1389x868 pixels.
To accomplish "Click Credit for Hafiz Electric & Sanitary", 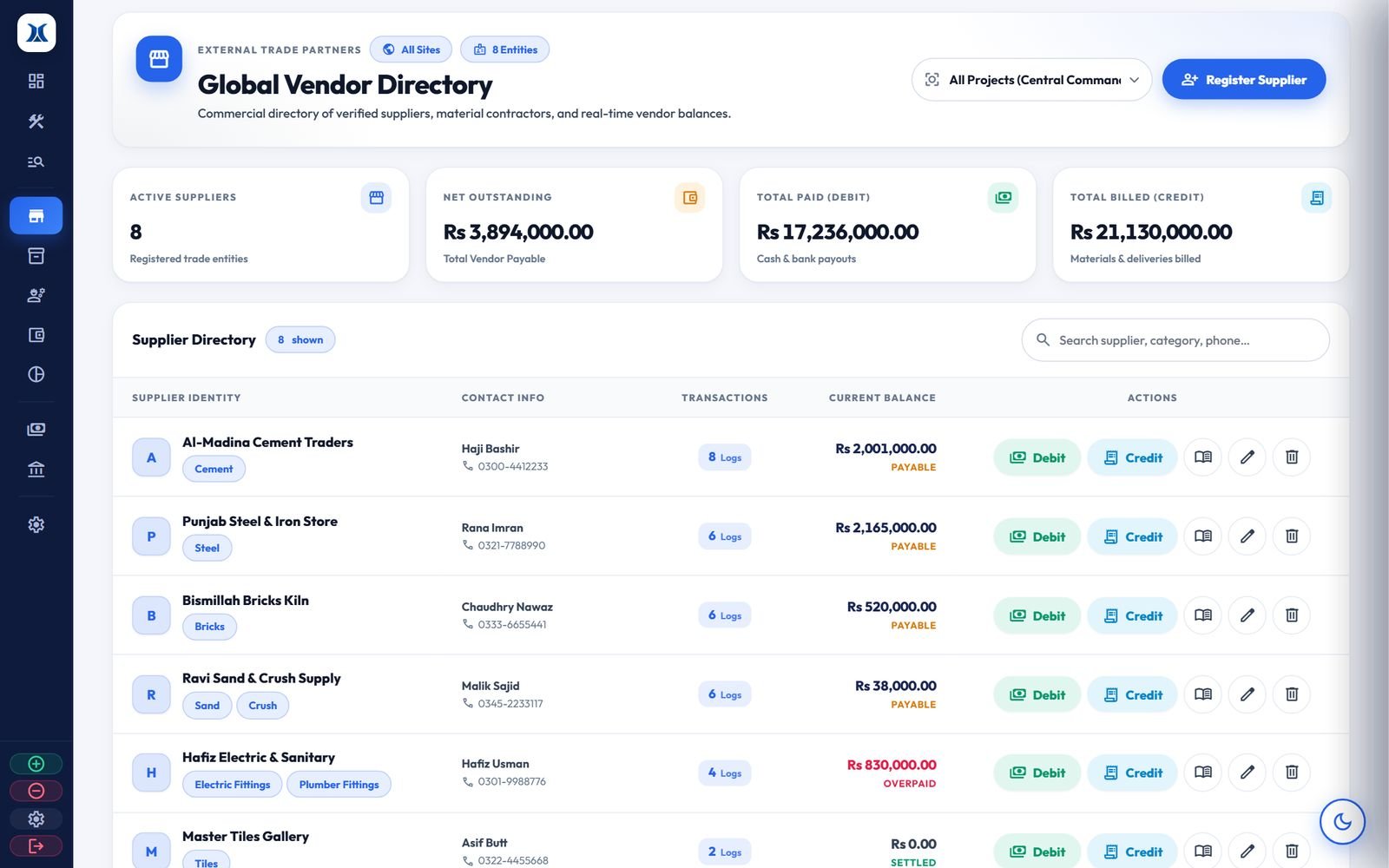I will click(x=1132, y=773).
